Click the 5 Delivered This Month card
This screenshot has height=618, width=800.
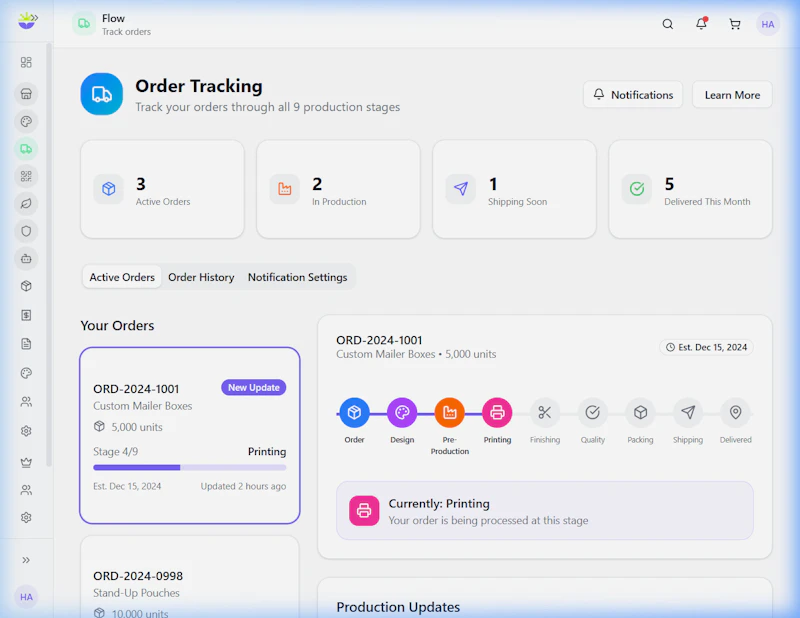pyautogui.click(x=690, y=189)
